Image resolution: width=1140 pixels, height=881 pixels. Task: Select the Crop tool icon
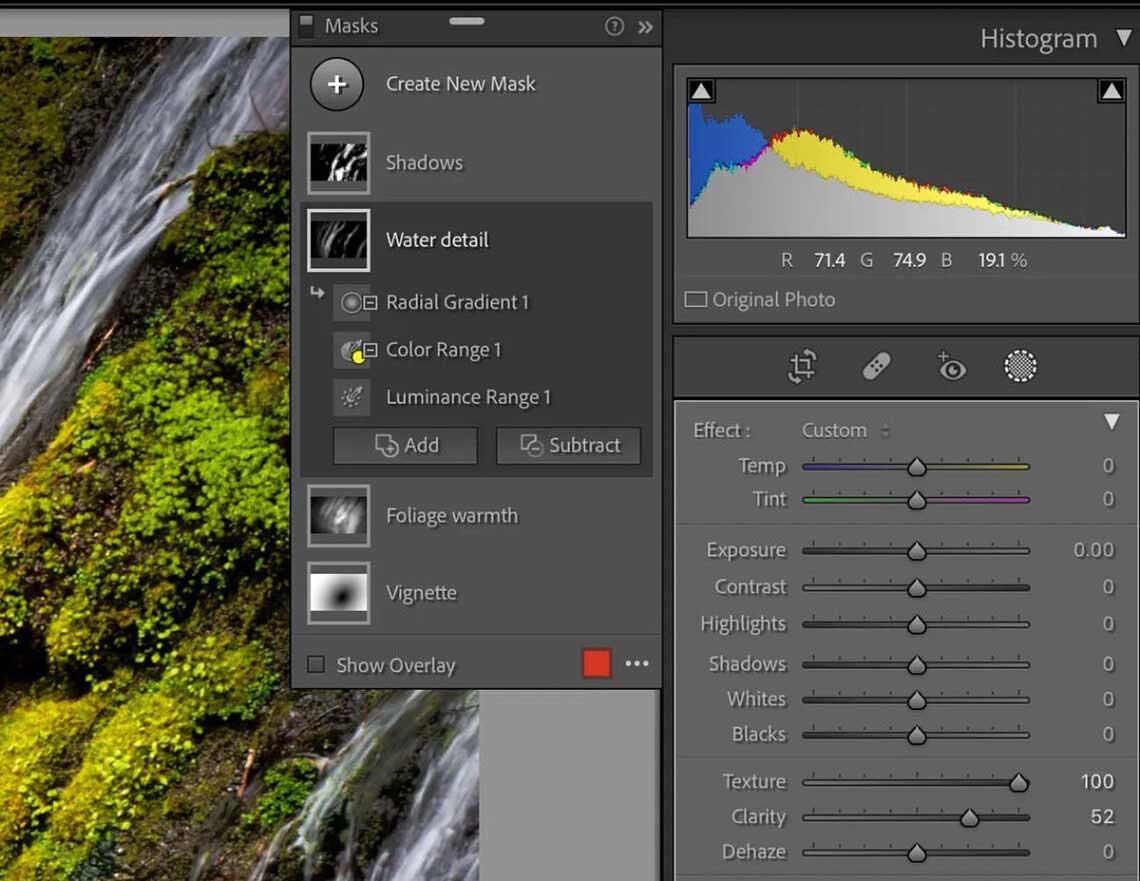801,367
